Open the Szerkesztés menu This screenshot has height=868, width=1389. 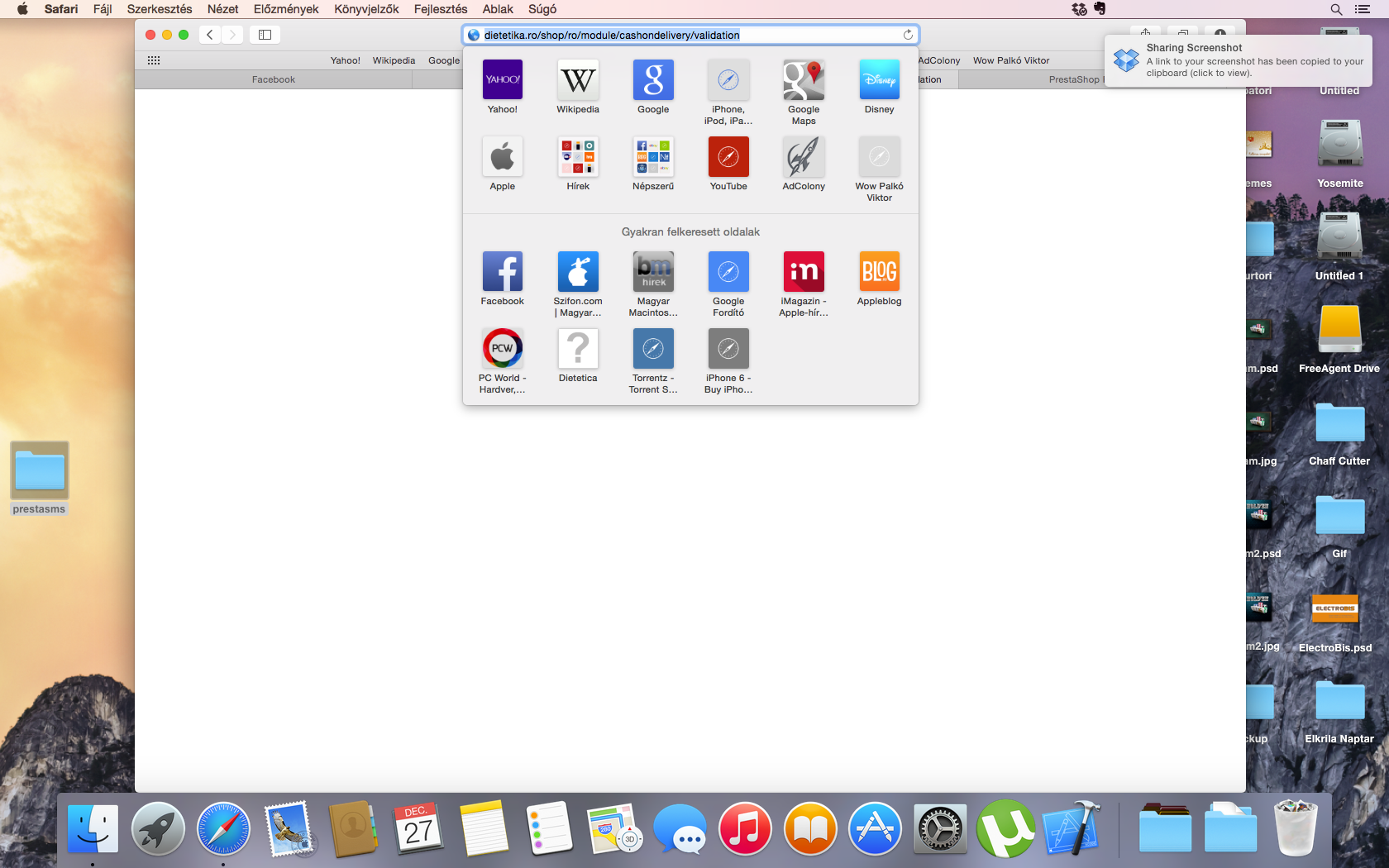tap(160, 9)
